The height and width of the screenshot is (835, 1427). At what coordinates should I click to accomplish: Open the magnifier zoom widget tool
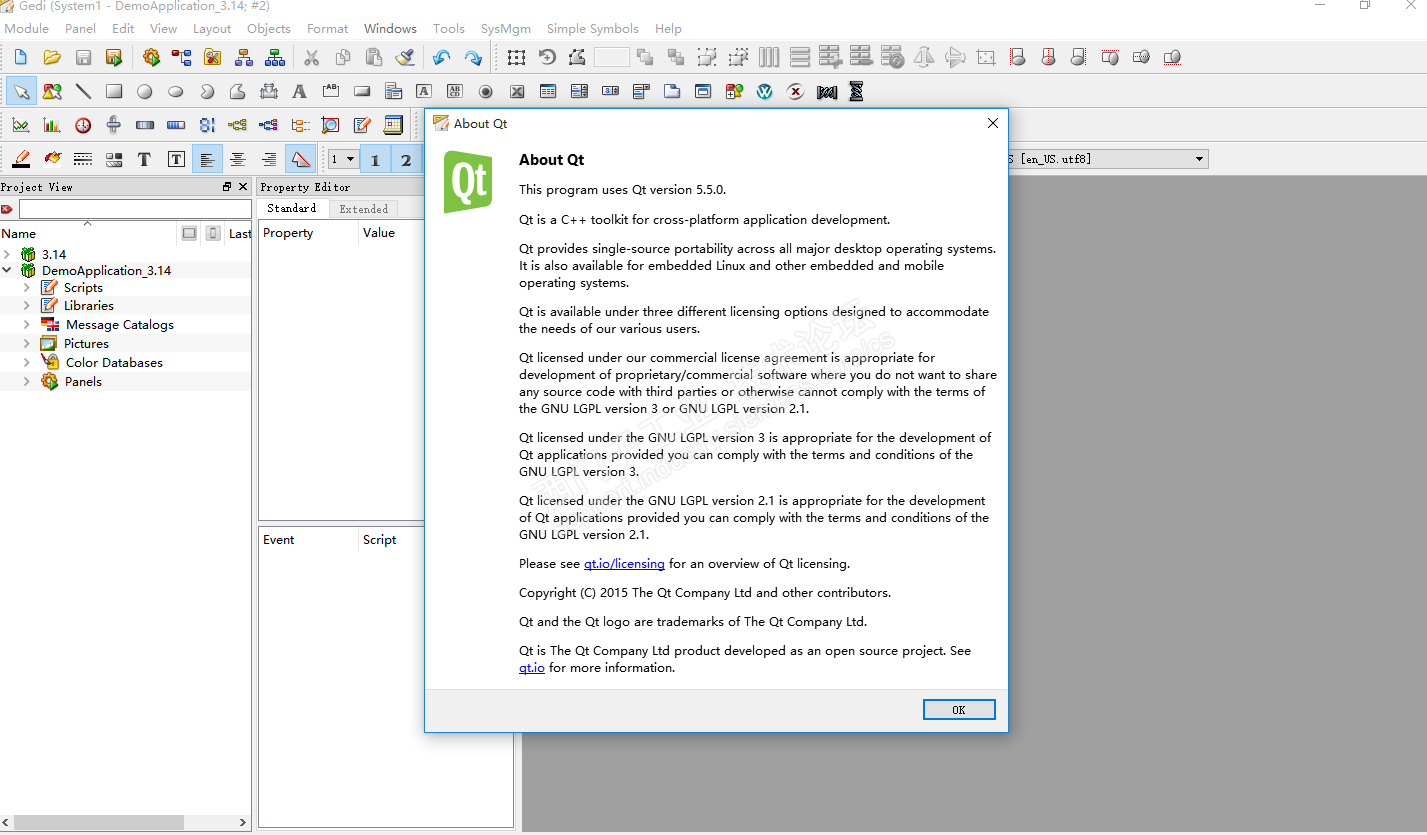331,125
